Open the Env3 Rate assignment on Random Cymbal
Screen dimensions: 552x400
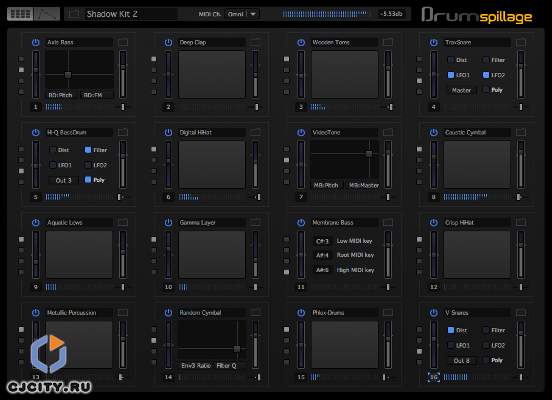pos(196,365)
